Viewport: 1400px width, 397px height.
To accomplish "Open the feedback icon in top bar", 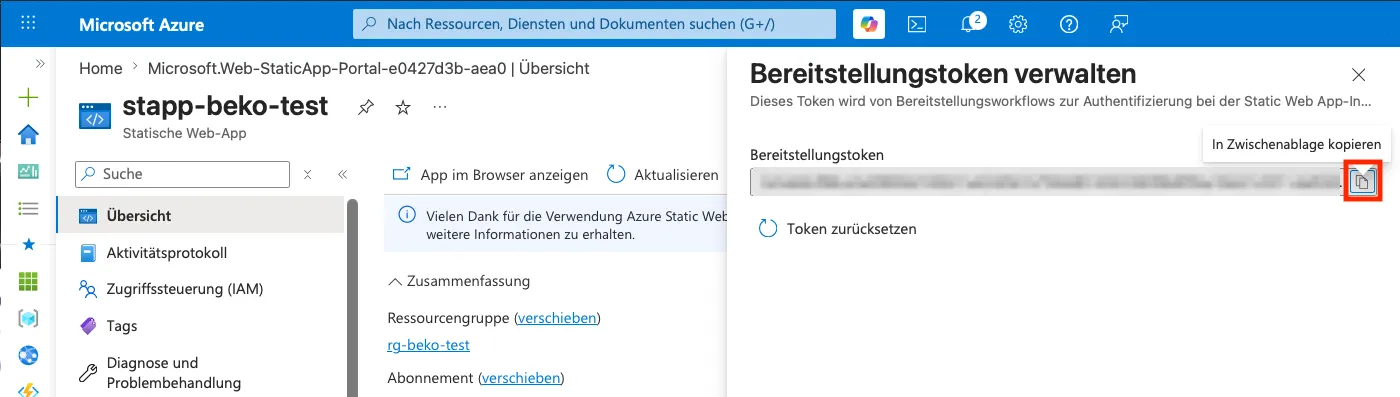I will pyautogui.click(x=1120, y=24).
